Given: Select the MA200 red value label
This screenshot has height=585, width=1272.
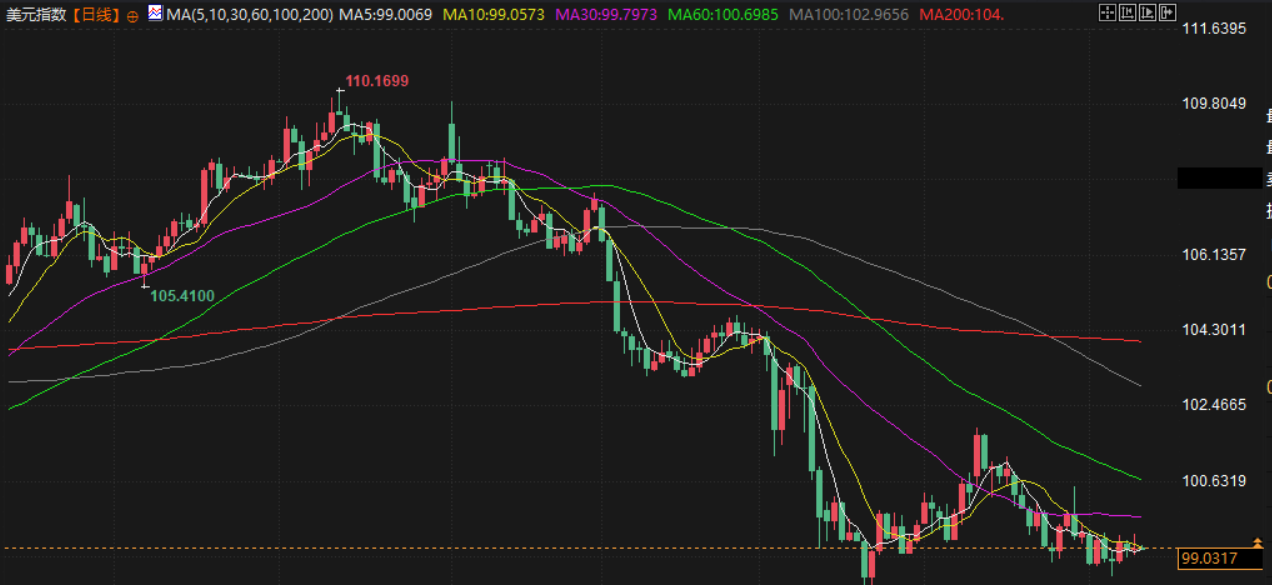Looking at the screenshot, I should pyautogui.click(x=961, y=15).
